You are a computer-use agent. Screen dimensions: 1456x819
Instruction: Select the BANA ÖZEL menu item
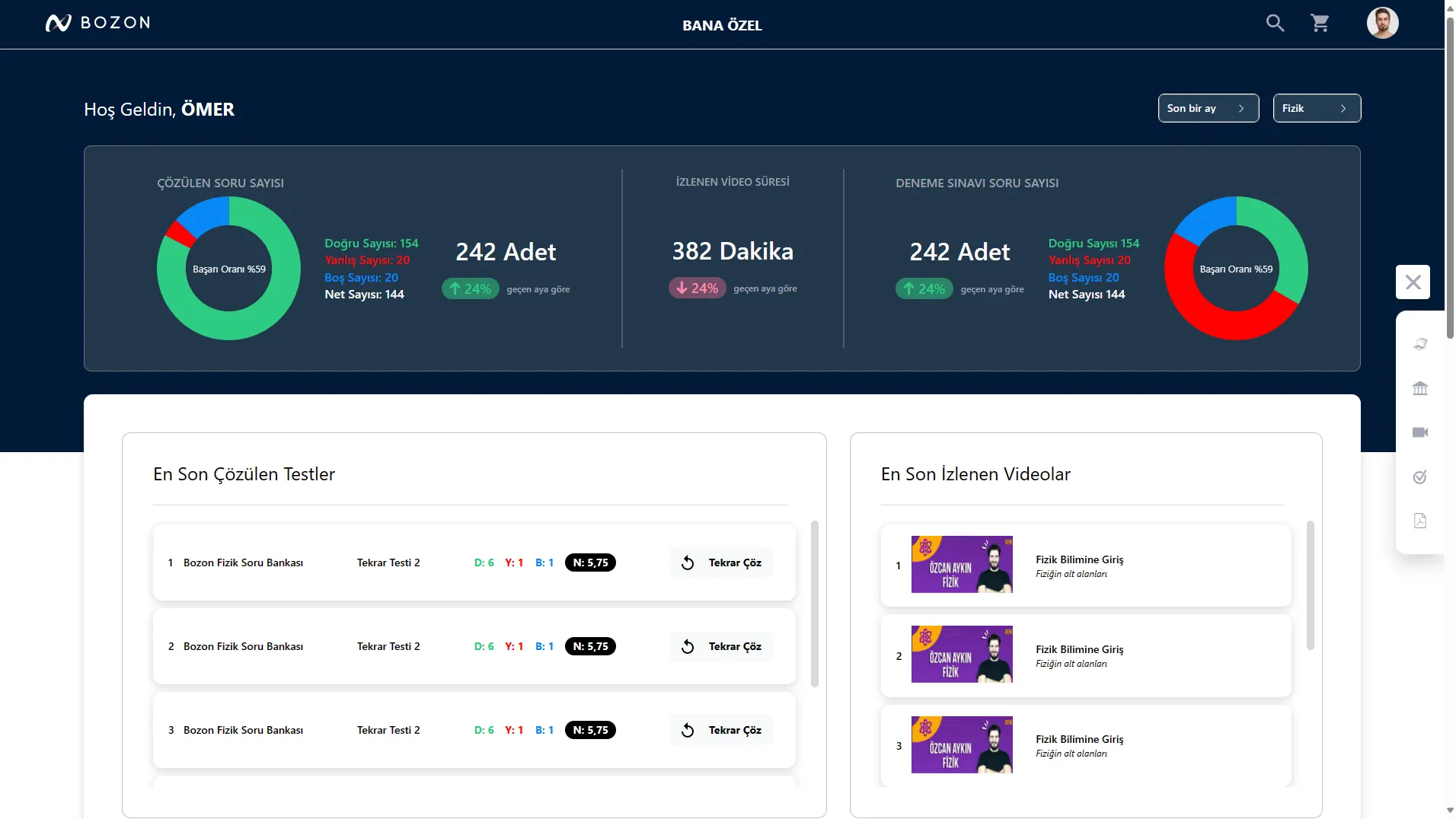coord(722,25)
